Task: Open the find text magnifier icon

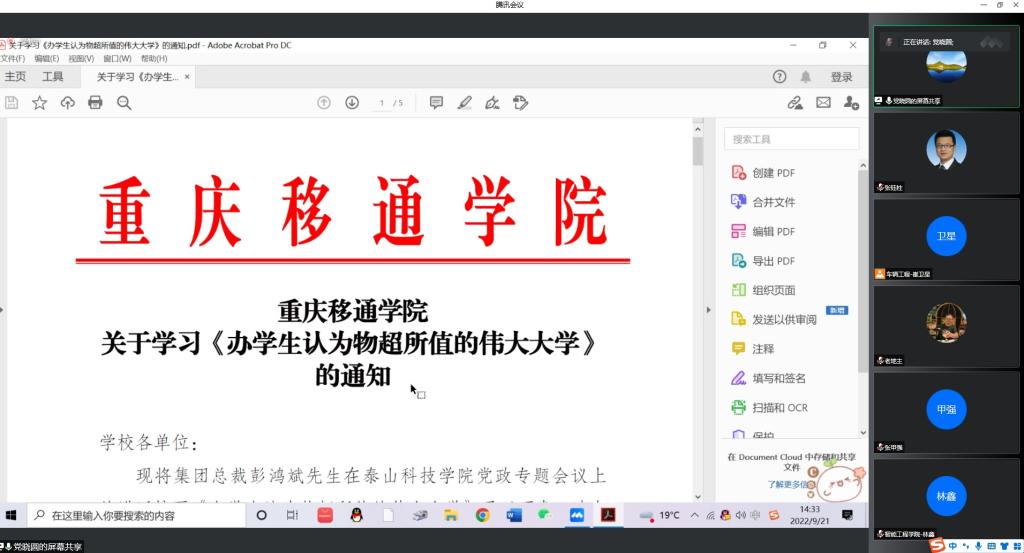Action: point(124,103)
